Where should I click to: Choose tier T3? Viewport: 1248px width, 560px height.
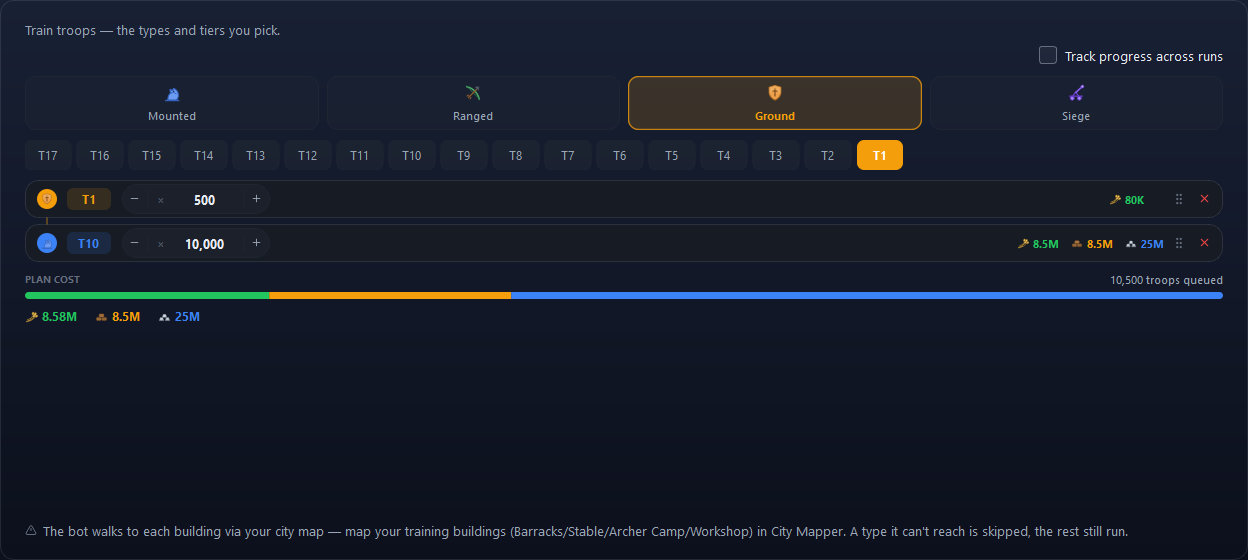776,155
